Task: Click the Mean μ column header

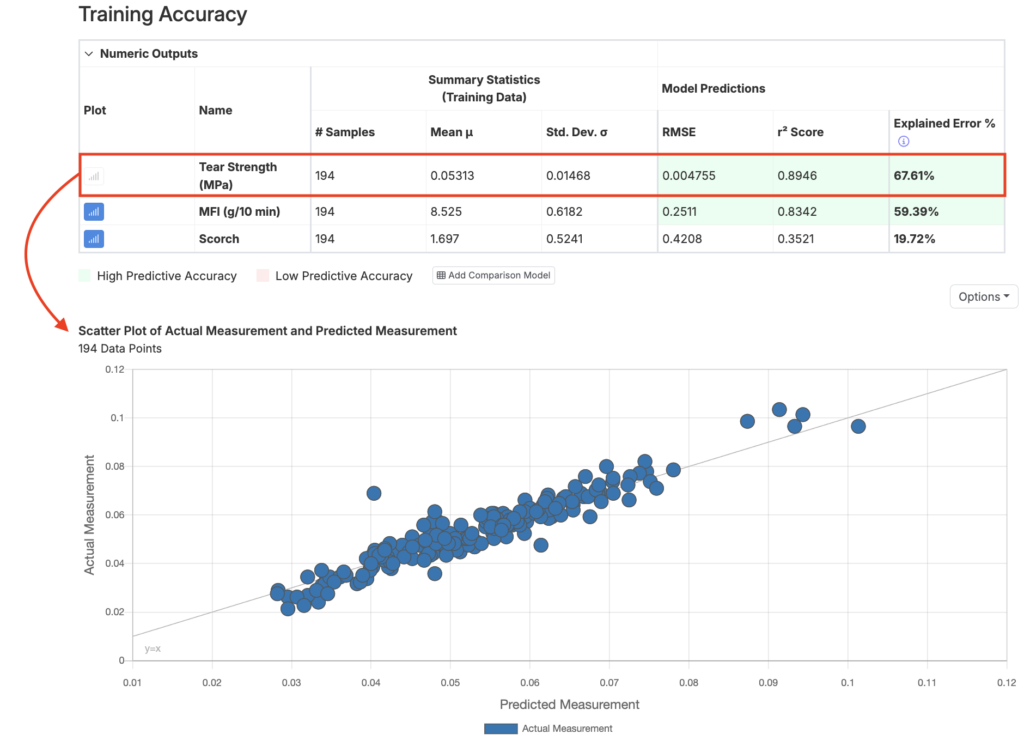Action: (x=452, y=131)
